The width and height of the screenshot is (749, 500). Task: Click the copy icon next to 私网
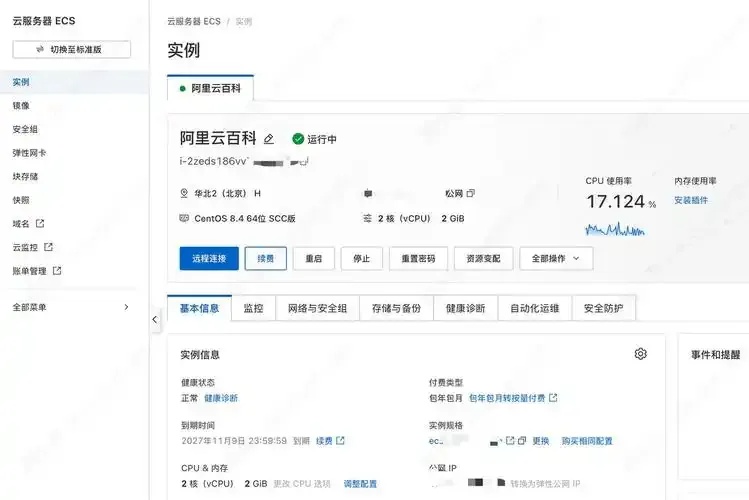tap(471, 193)
